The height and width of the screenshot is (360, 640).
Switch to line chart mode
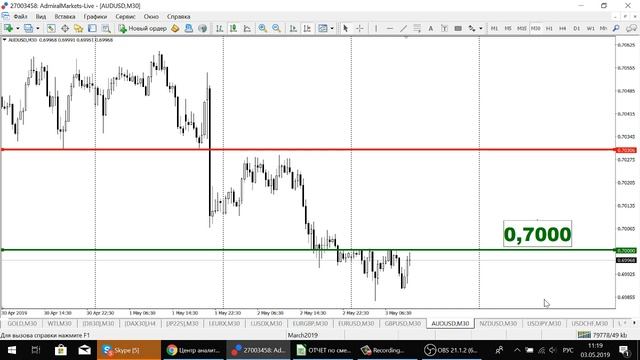(247, 28)
